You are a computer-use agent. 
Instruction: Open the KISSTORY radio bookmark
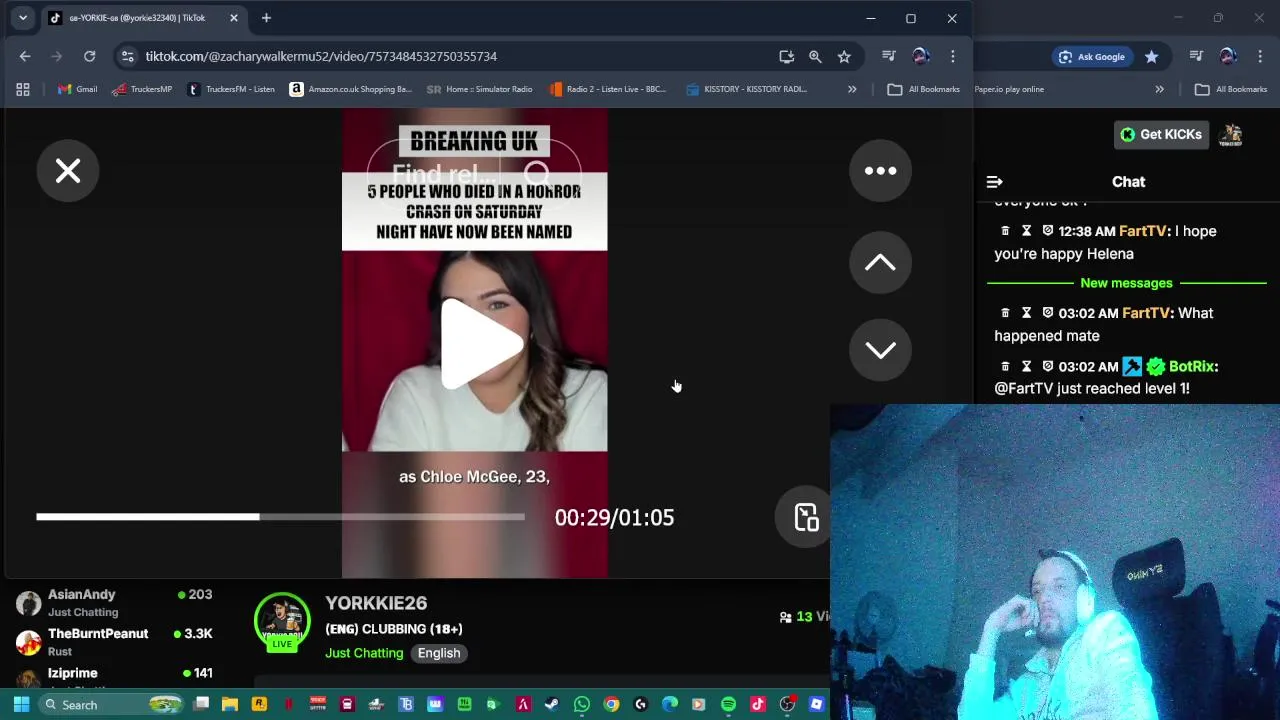coord(746,89)
